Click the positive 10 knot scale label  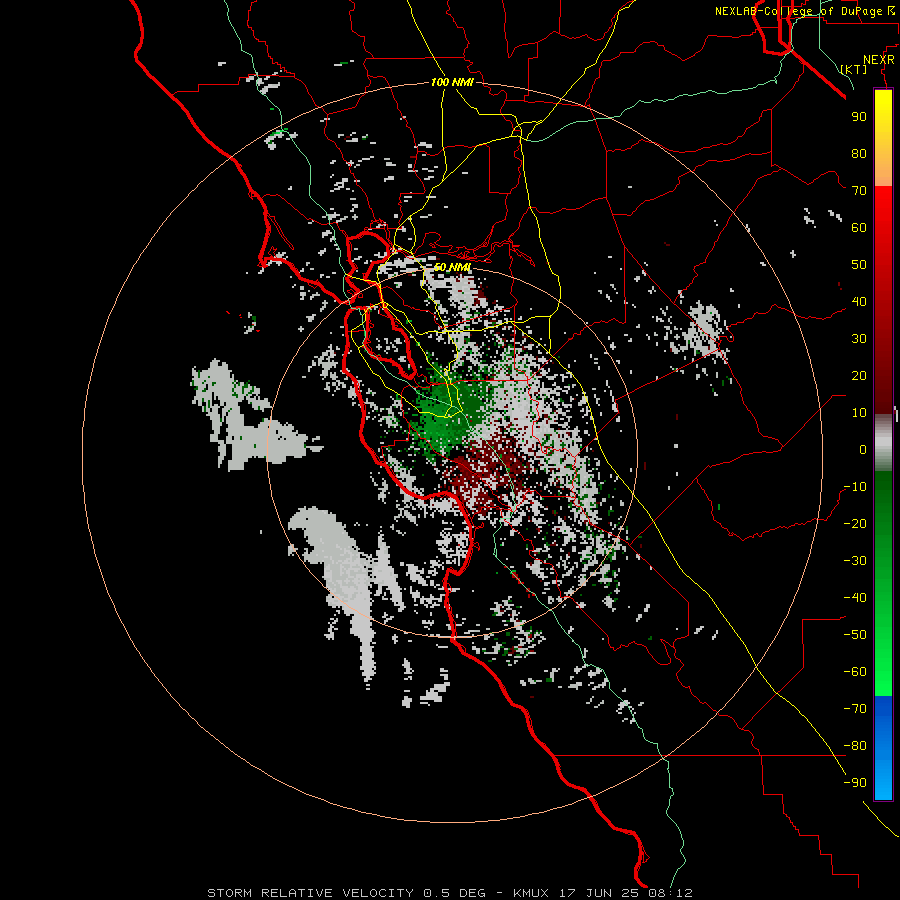pos(859,413)
